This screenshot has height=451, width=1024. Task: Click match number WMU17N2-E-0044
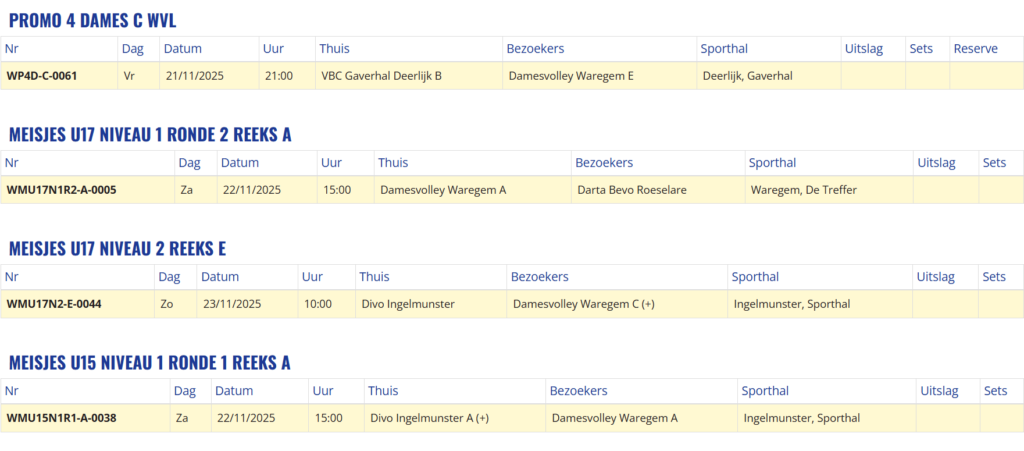(x=54, y=304)
